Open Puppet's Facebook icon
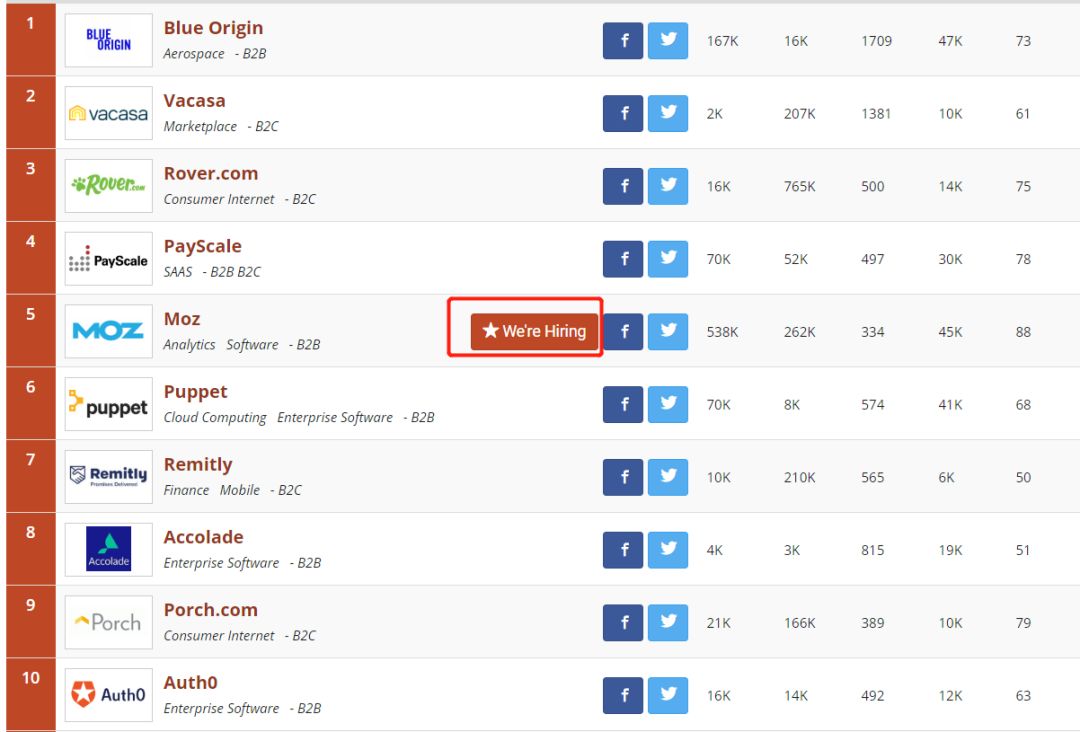Viewport: 1080px width, 732px height. 623,404
